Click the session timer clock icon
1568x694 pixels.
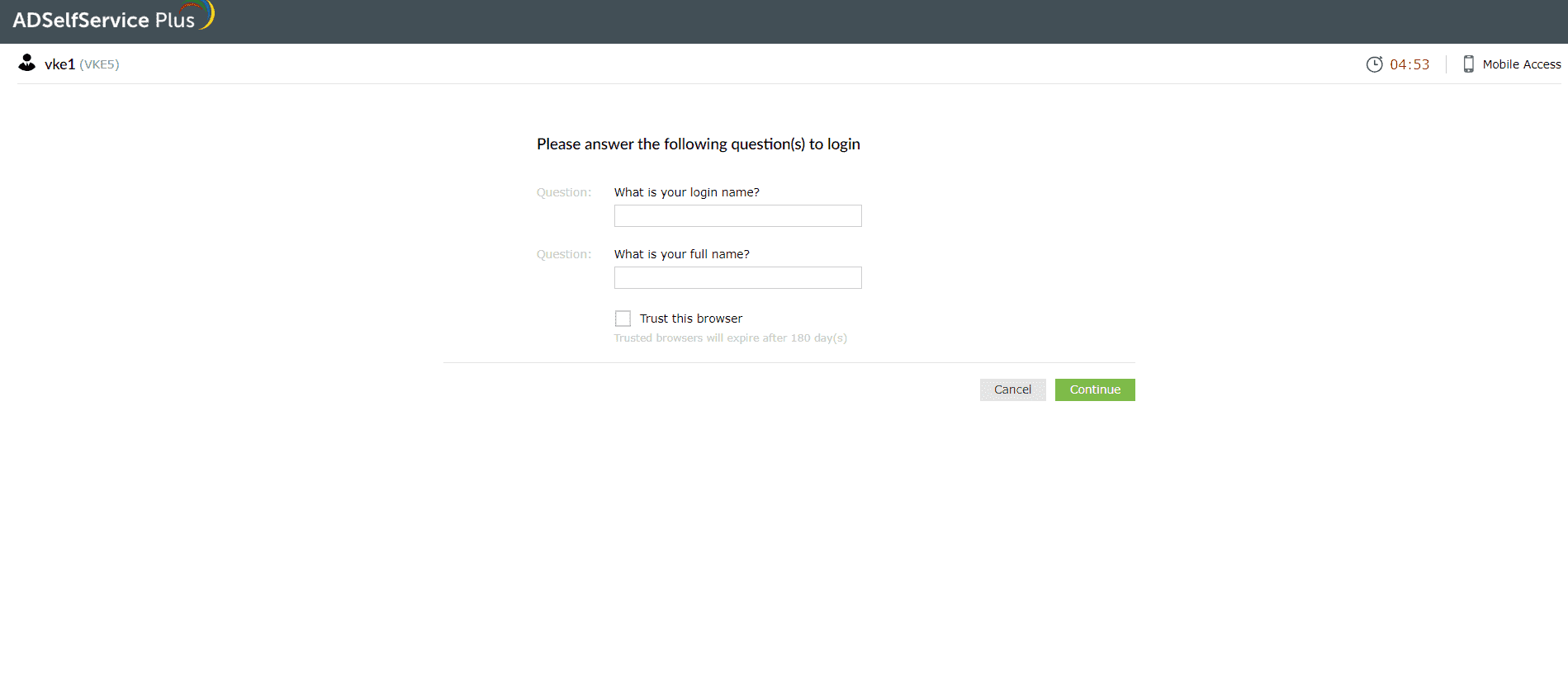click(x=1374, y=64)
